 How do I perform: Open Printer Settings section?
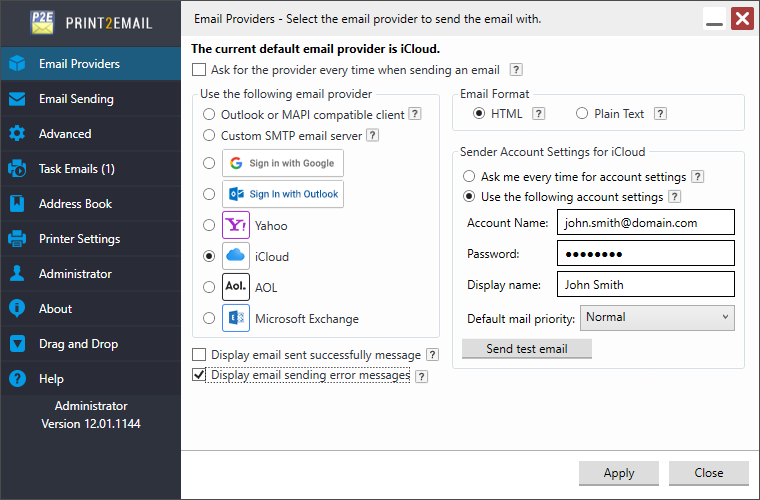pyautogui.click(x=91, y=238)
